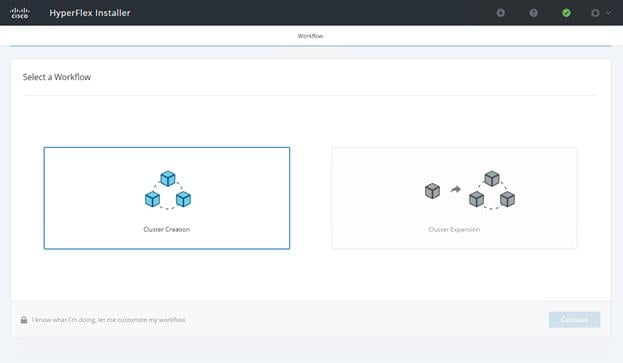Select the Cluster Creation card

click(x=167, y=198)
